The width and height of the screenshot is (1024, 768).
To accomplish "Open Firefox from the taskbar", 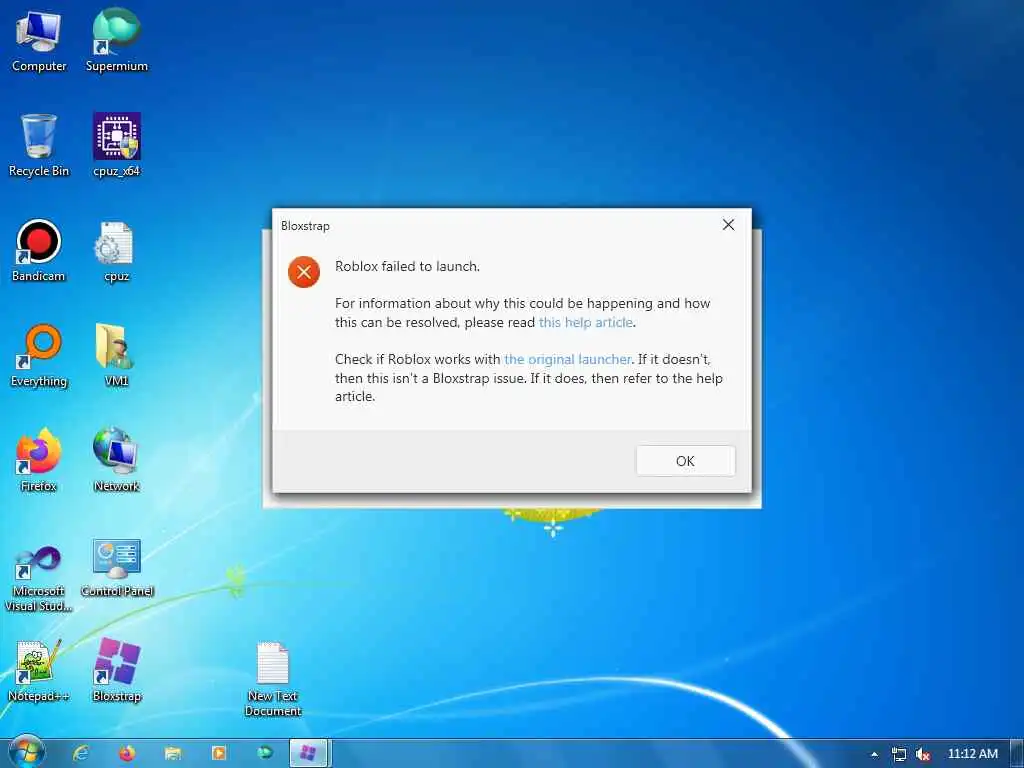I will pyautogui.click(x=127, y=754).
